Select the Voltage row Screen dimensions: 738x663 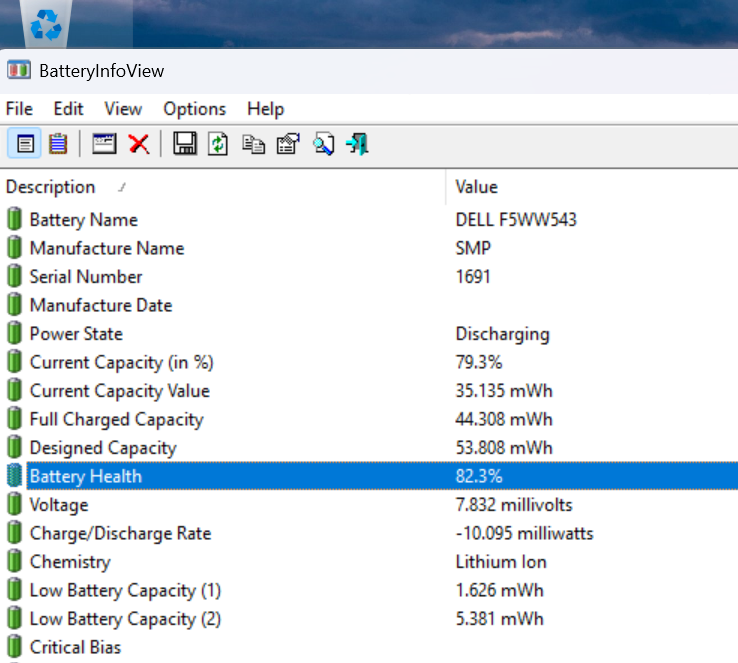369,505
